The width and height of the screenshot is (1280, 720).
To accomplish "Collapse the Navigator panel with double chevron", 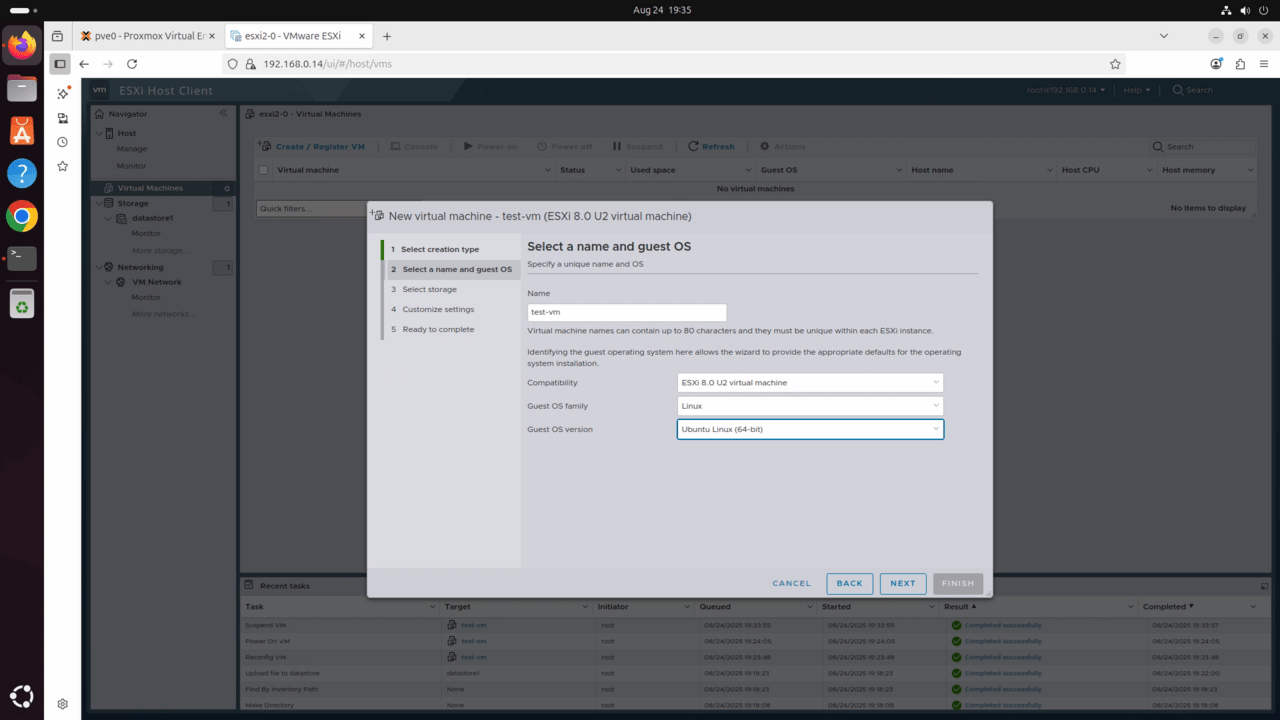I will [x=223, y=113].
